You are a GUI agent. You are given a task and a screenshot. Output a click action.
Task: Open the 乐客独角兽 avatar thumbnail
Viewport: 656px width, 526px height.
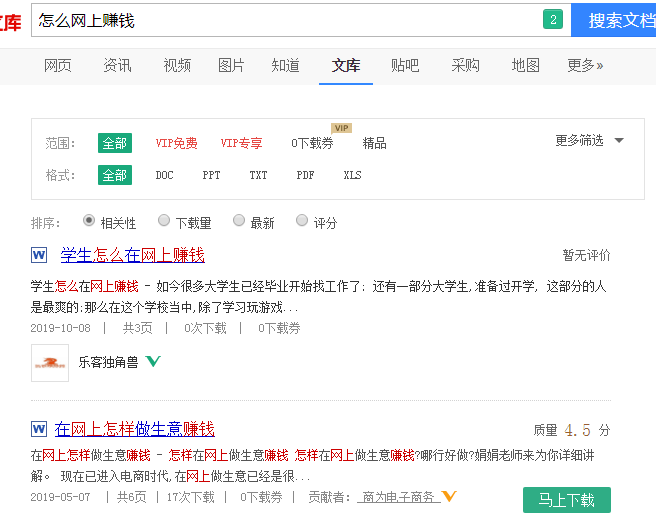50,363
